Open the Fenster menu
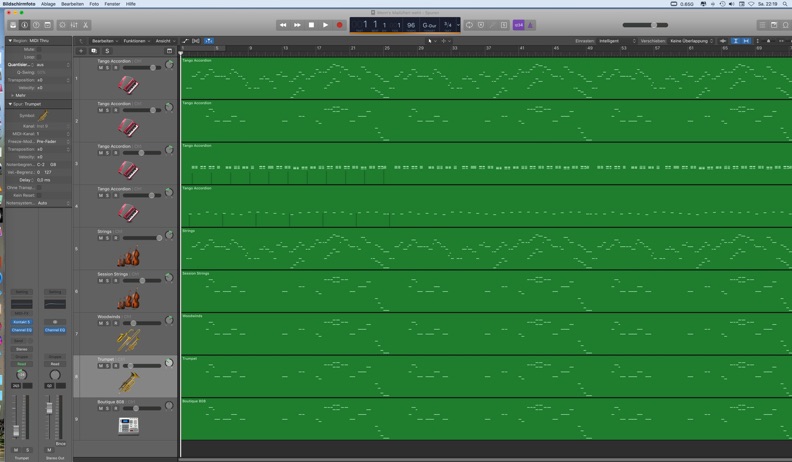 click(x=112, y=4)
